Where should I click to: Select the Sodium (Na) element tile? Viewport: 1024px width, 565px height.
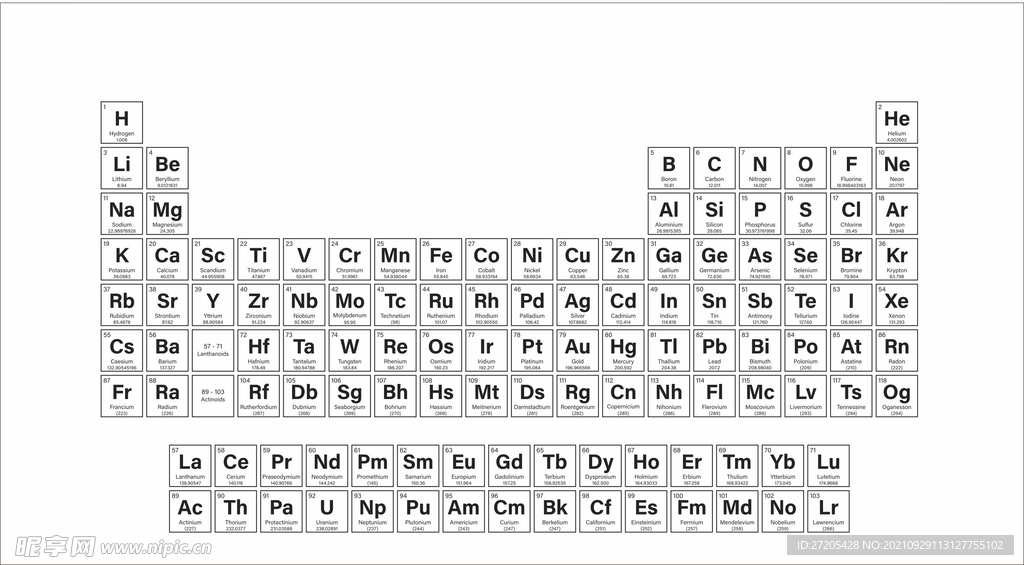click(x=122, y=213)
